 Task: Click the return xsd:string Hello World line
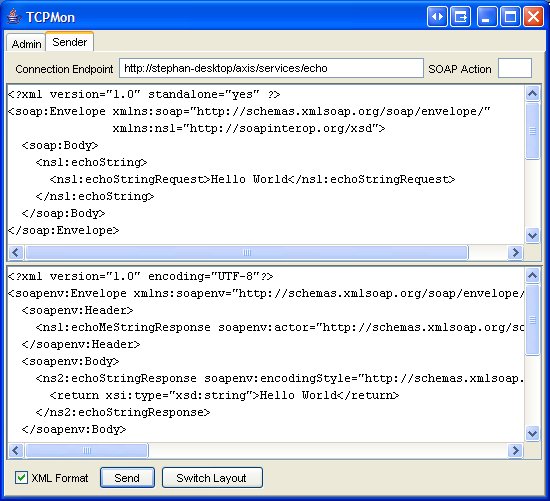click(x=224, y=395)
